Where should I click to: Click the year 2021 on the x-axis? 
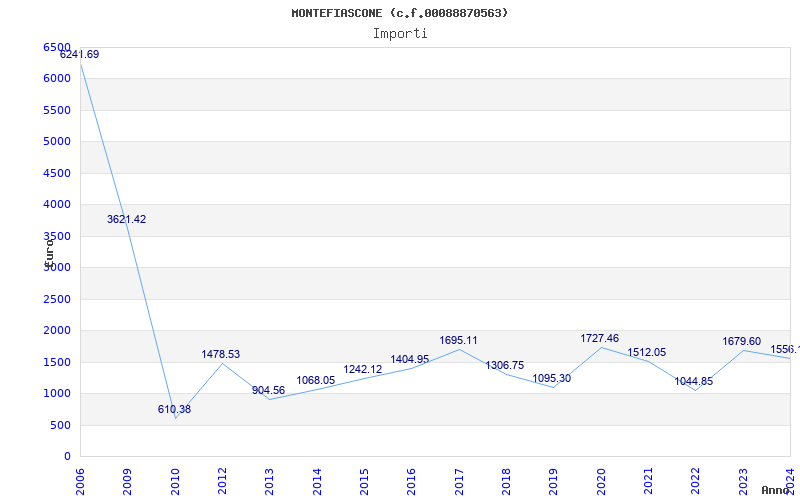[x=648, y=482]
